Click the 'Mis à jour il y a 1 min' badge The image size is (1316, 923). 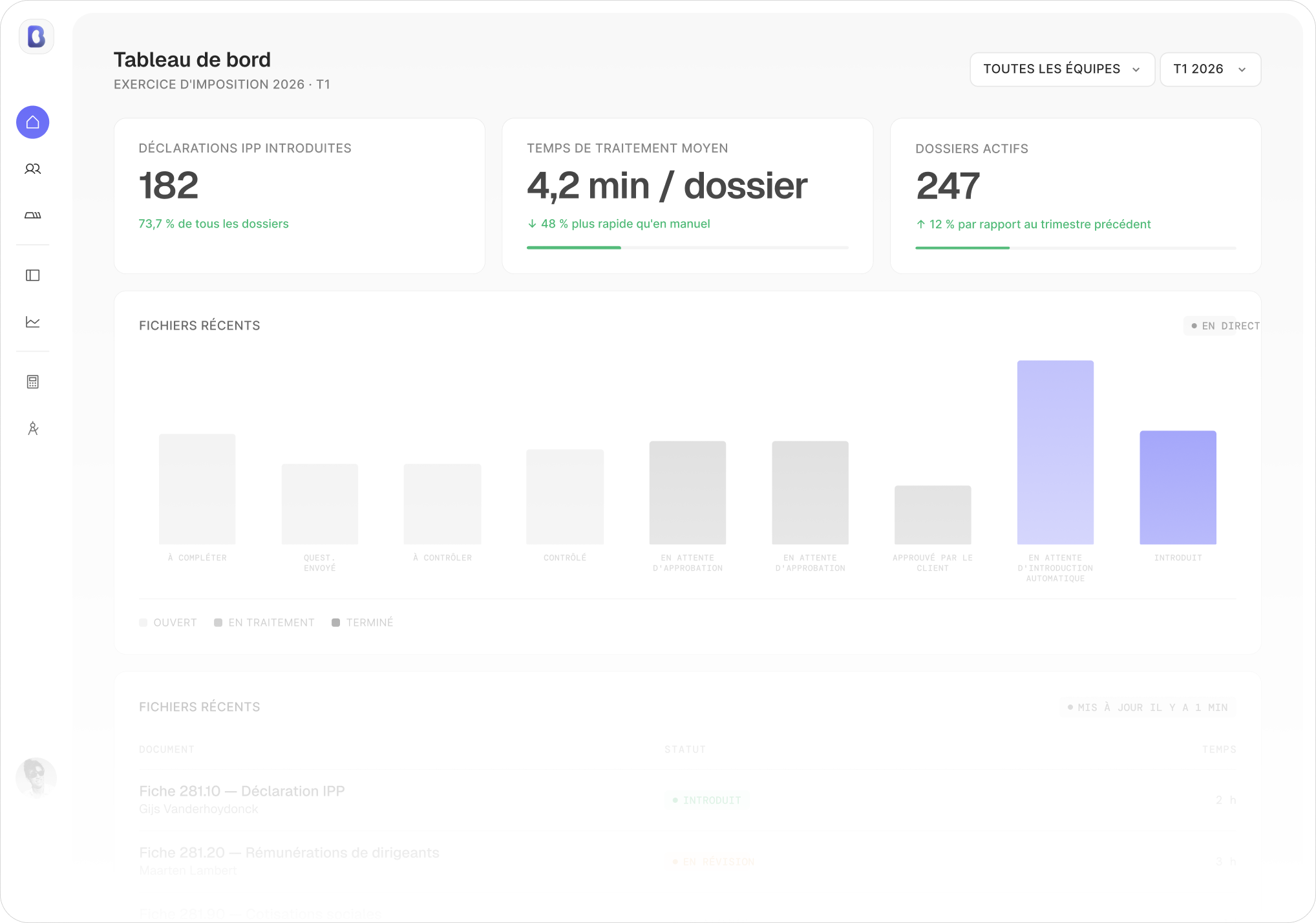tap(1147, 707)
